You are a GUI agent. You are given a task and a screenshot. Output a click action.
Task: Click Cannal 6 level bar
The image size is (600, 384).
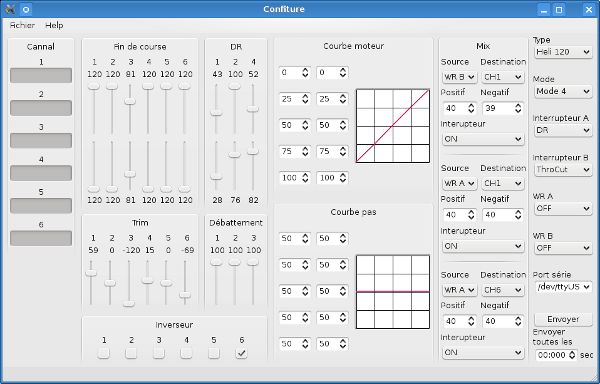tap(41, 238)
